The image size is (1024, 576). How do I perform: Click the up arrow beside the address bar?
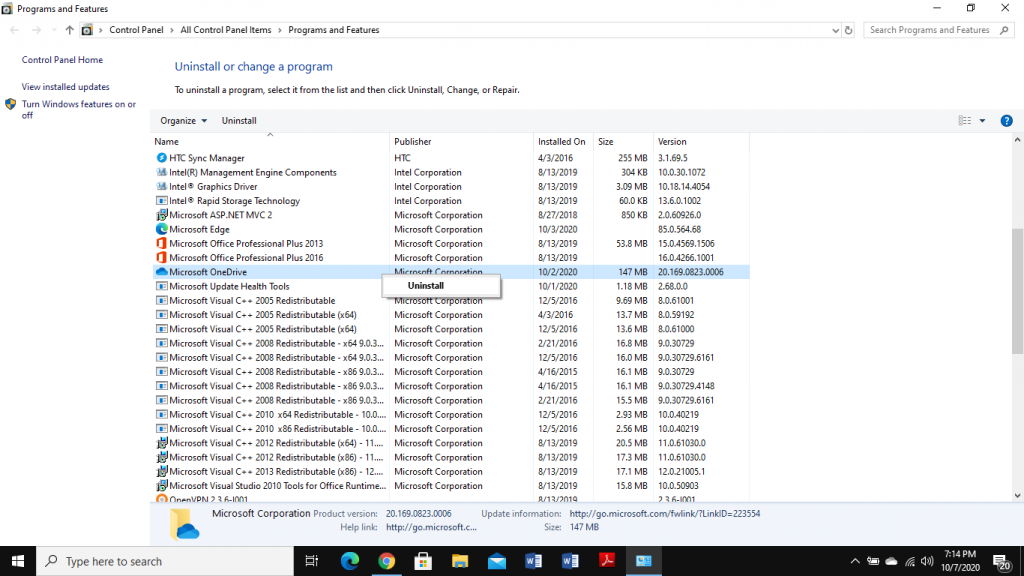(x=68, y=29)
